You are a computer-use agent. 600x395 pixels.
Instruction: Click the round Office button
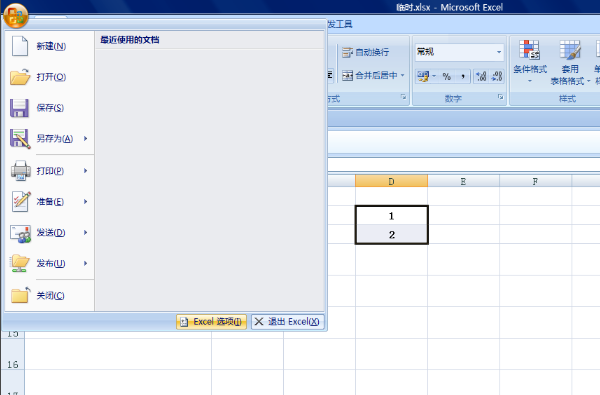click(x=16, y=16)
